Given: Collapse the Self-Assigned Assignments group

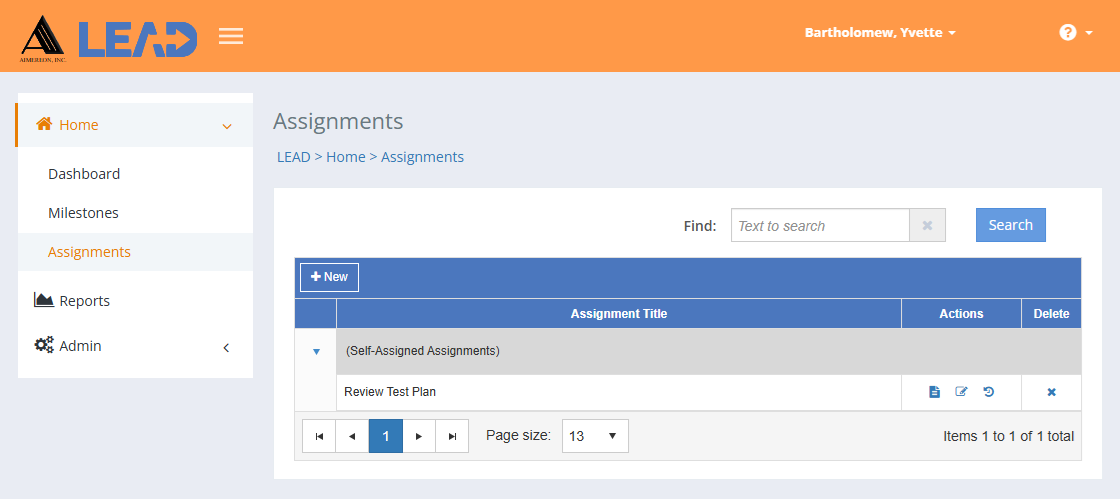Looking at the screenshot, I should [x=316, y=352].
